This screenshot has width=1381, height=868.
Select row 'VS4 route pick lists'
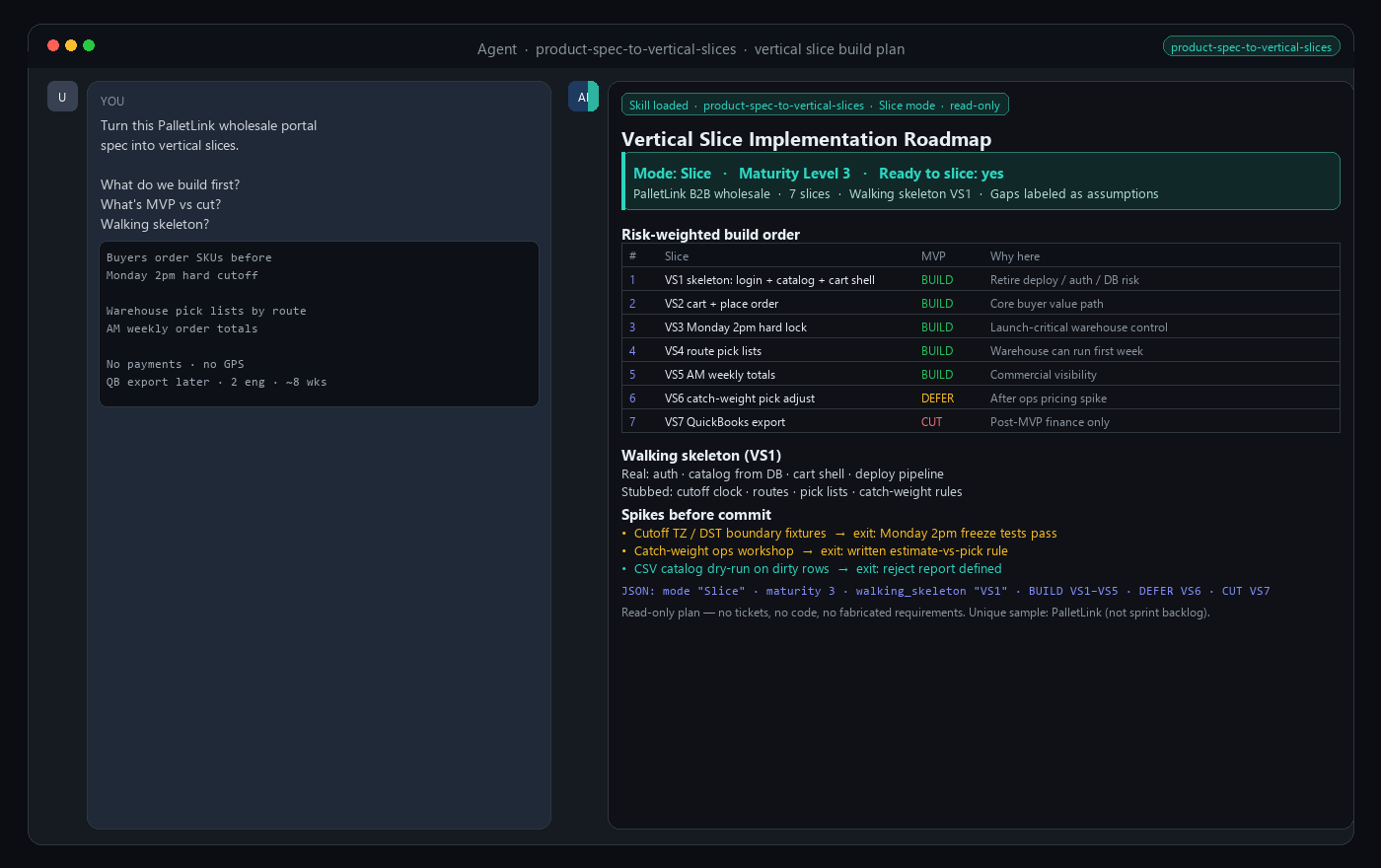click(x=981, y=351)
